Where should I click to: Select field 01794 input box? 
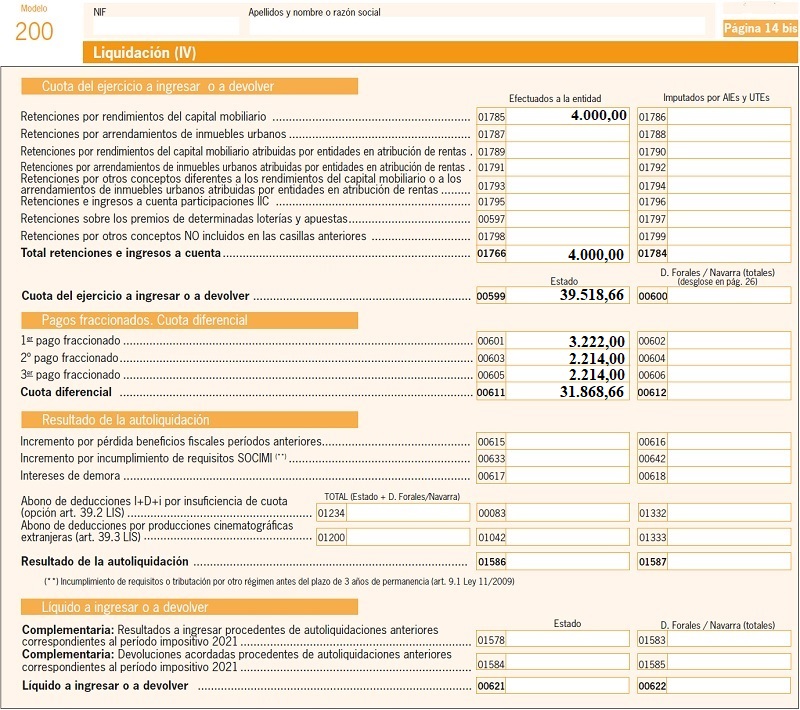(729, 186)
